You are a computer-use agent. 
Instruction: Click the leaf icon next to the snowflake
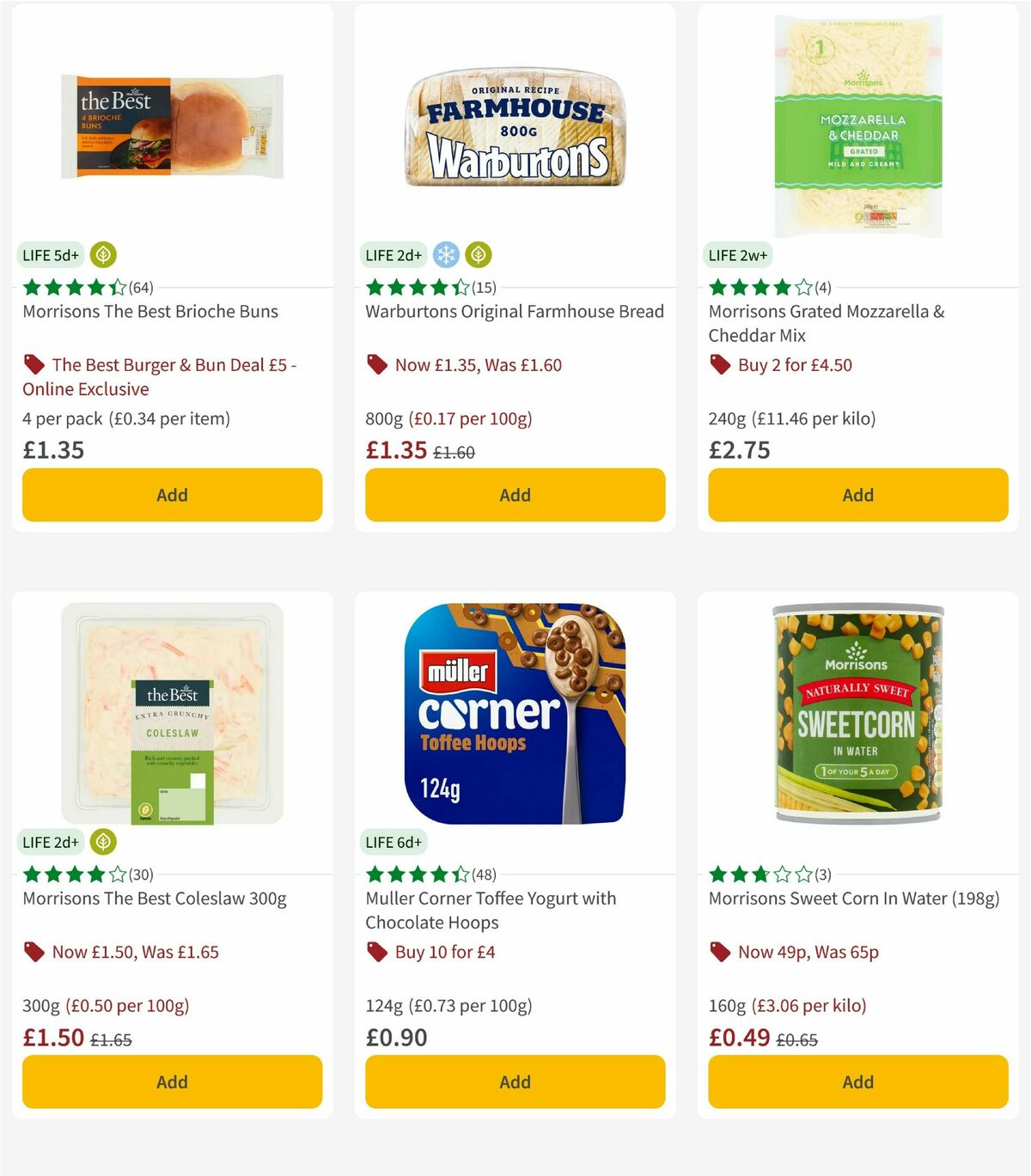(x=478, y=255)
